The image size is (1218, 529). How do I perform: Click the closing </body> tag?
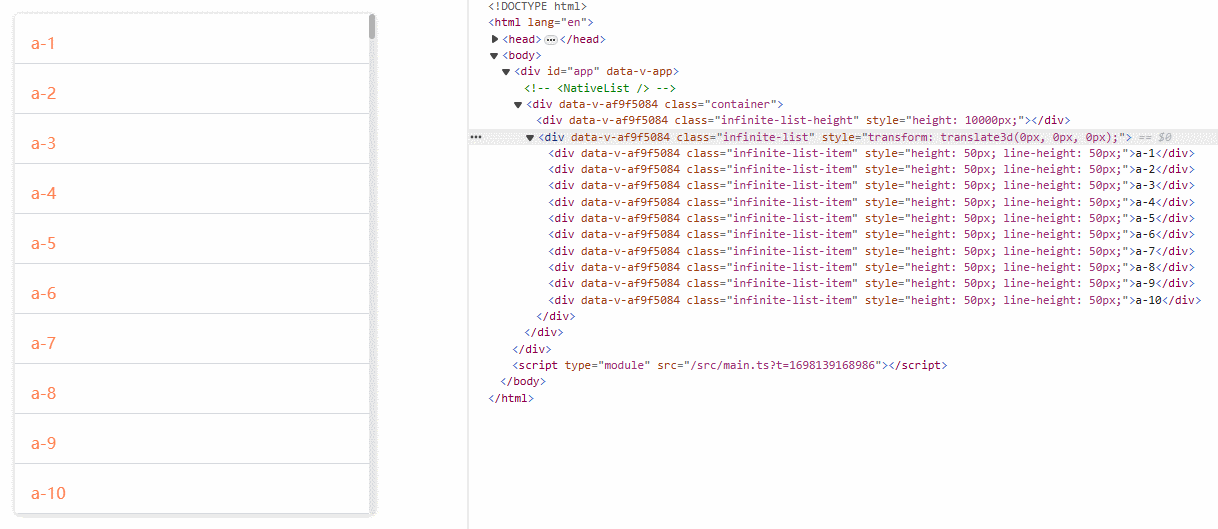(x=524, y=381)
